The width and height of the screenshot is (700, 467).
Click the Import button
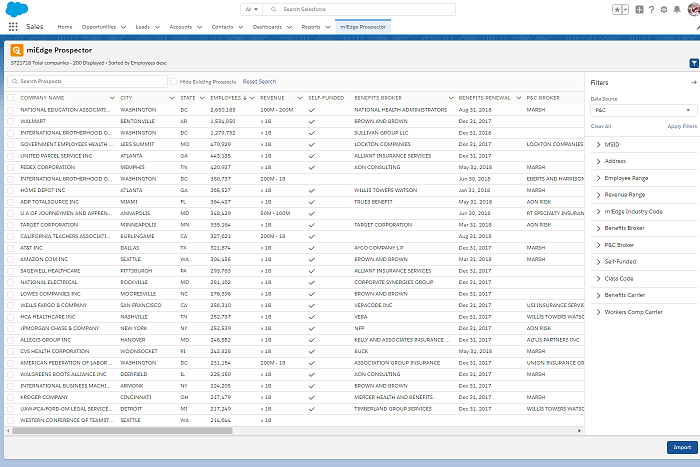coord(680,447)
